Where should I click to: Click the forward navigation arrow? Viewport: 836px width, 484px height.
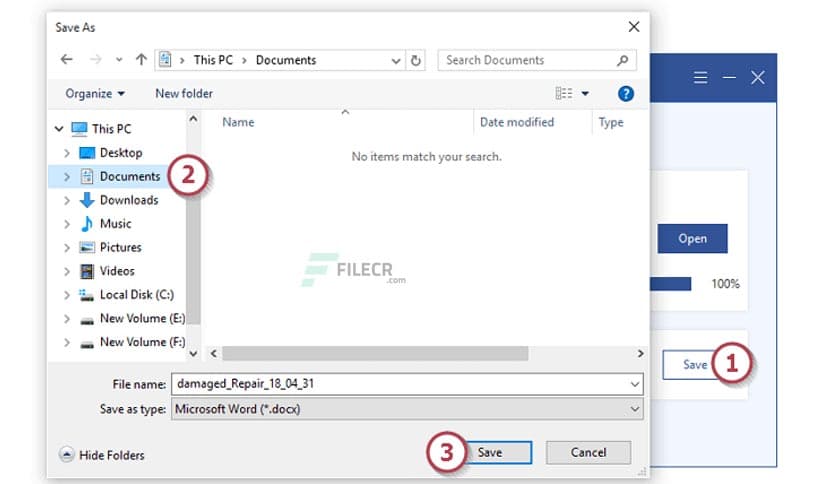pos(95,60)
